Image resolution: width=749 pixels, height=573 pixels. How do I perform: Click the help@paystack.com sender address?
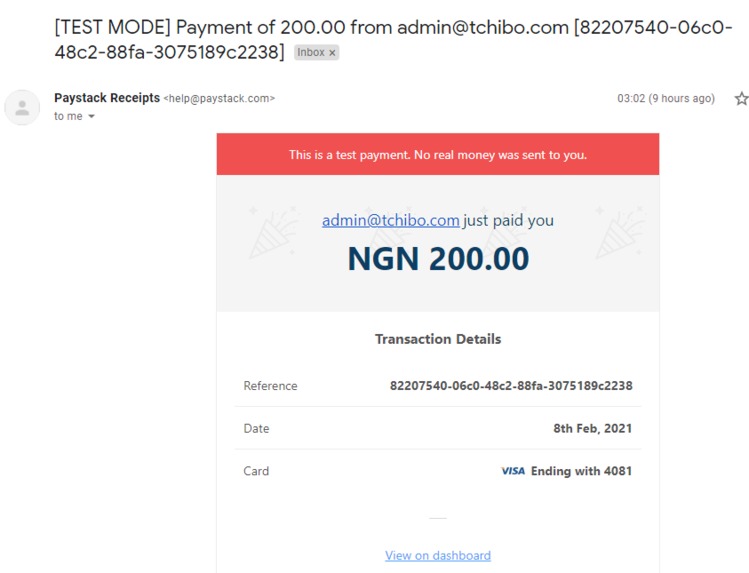pos(219,98)
